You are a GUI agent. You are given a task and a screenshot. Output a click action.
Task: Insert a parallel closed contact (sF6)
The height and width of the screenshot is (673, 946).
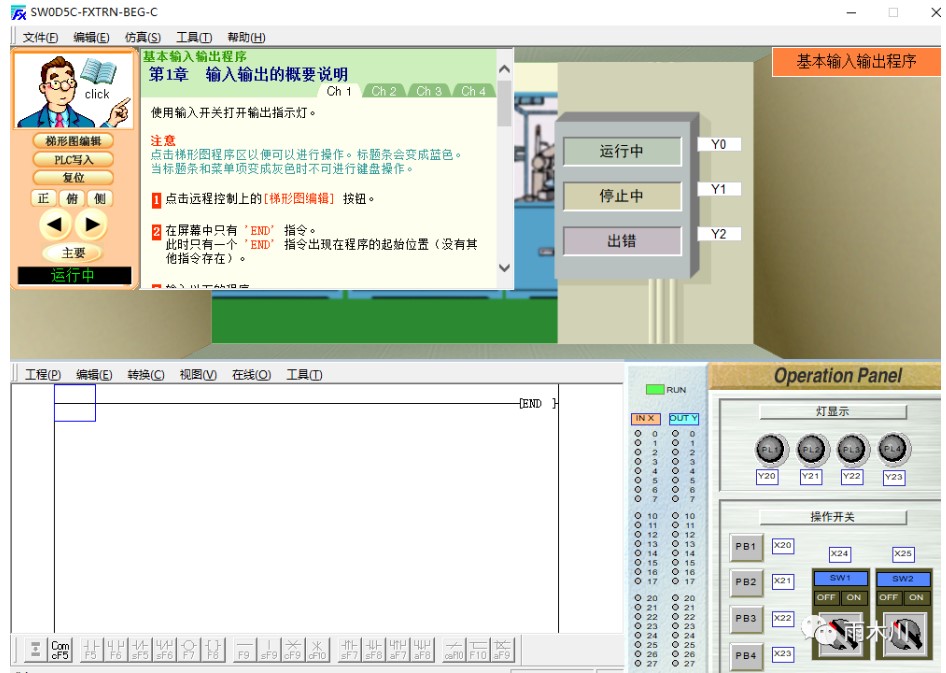(164, 649)
